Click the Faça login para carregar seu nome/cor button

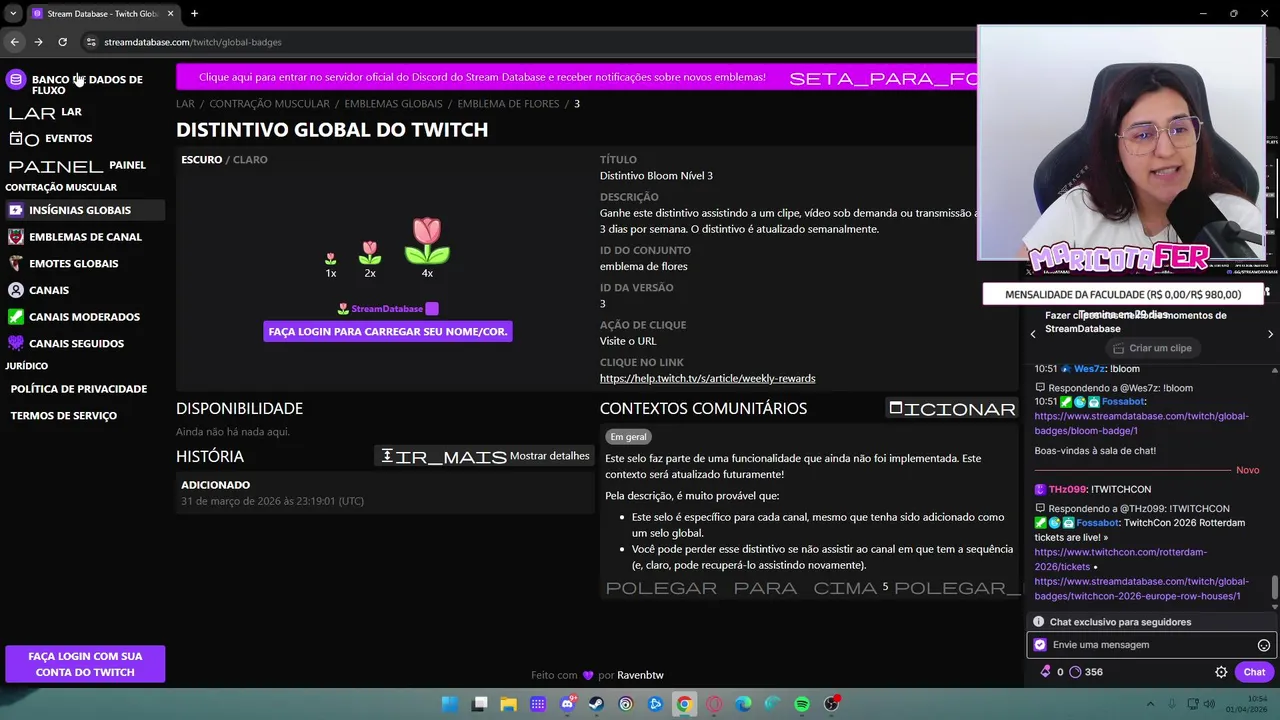[x=388, y=332]
